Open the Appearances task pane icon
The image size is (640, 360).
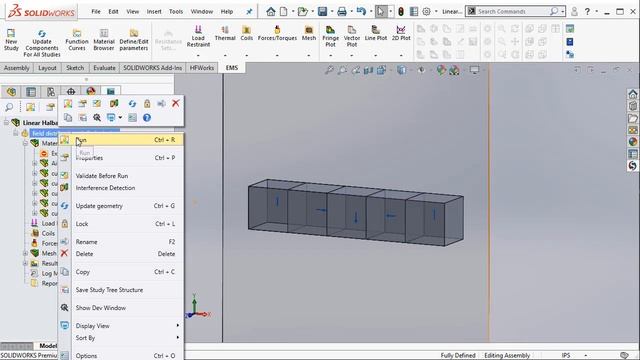[633, 141]
